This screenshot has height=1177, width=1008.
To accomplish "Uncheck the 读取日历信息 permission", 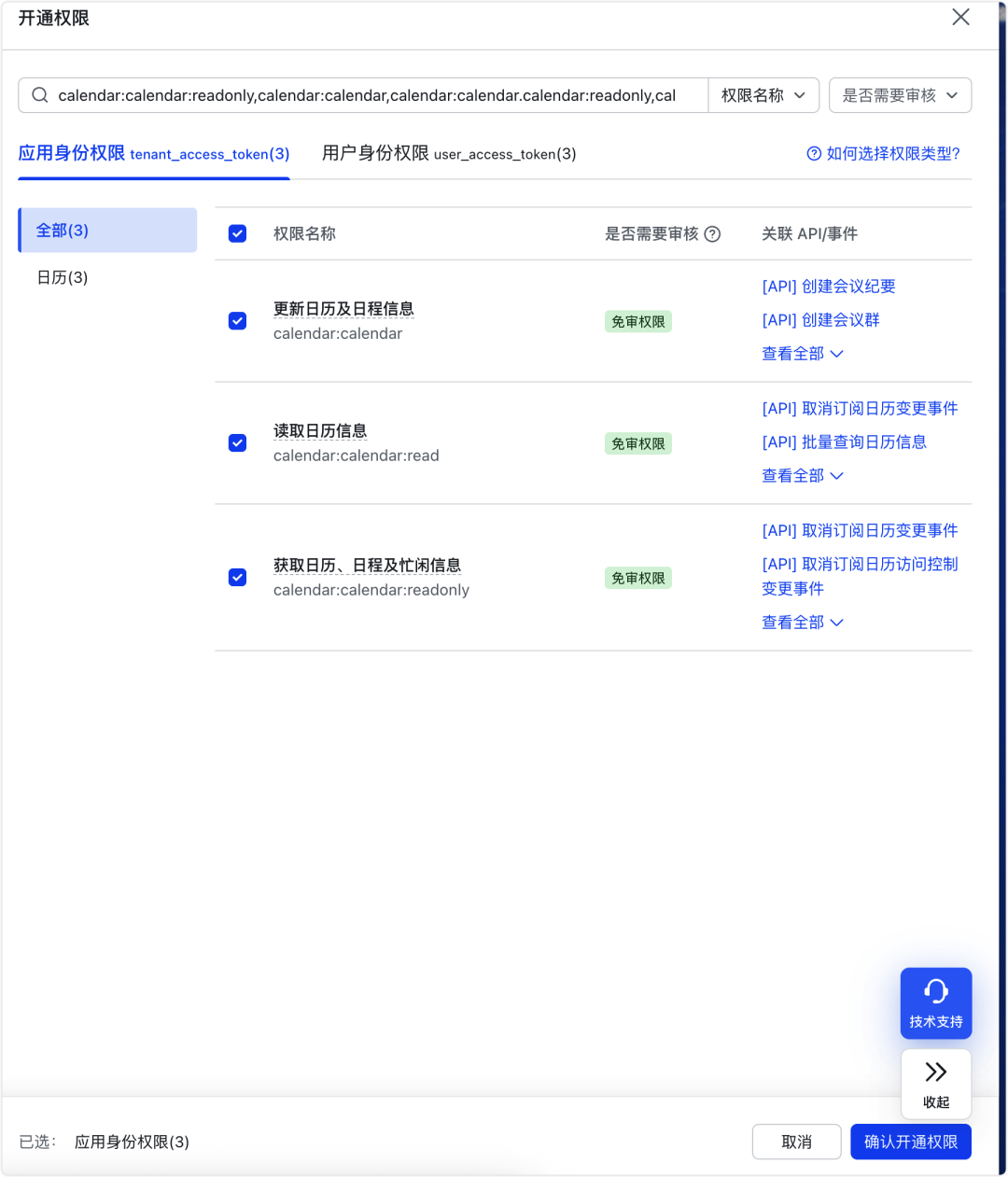I will 237,442.
